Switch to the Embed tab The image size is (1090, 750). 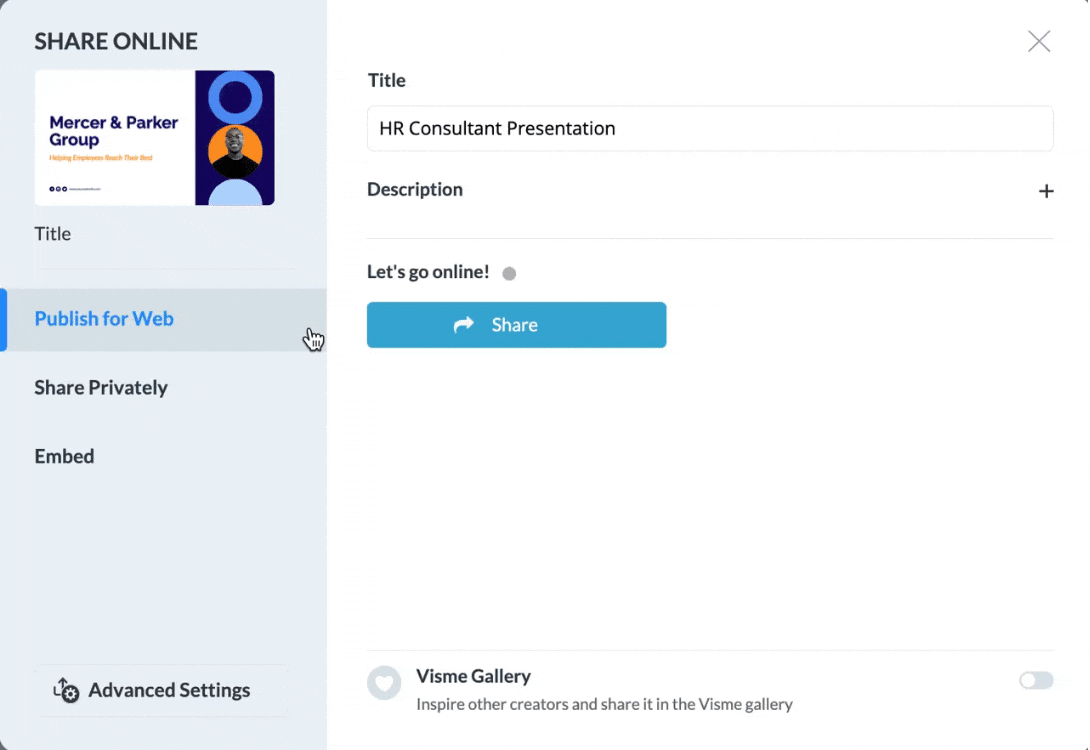64,456
